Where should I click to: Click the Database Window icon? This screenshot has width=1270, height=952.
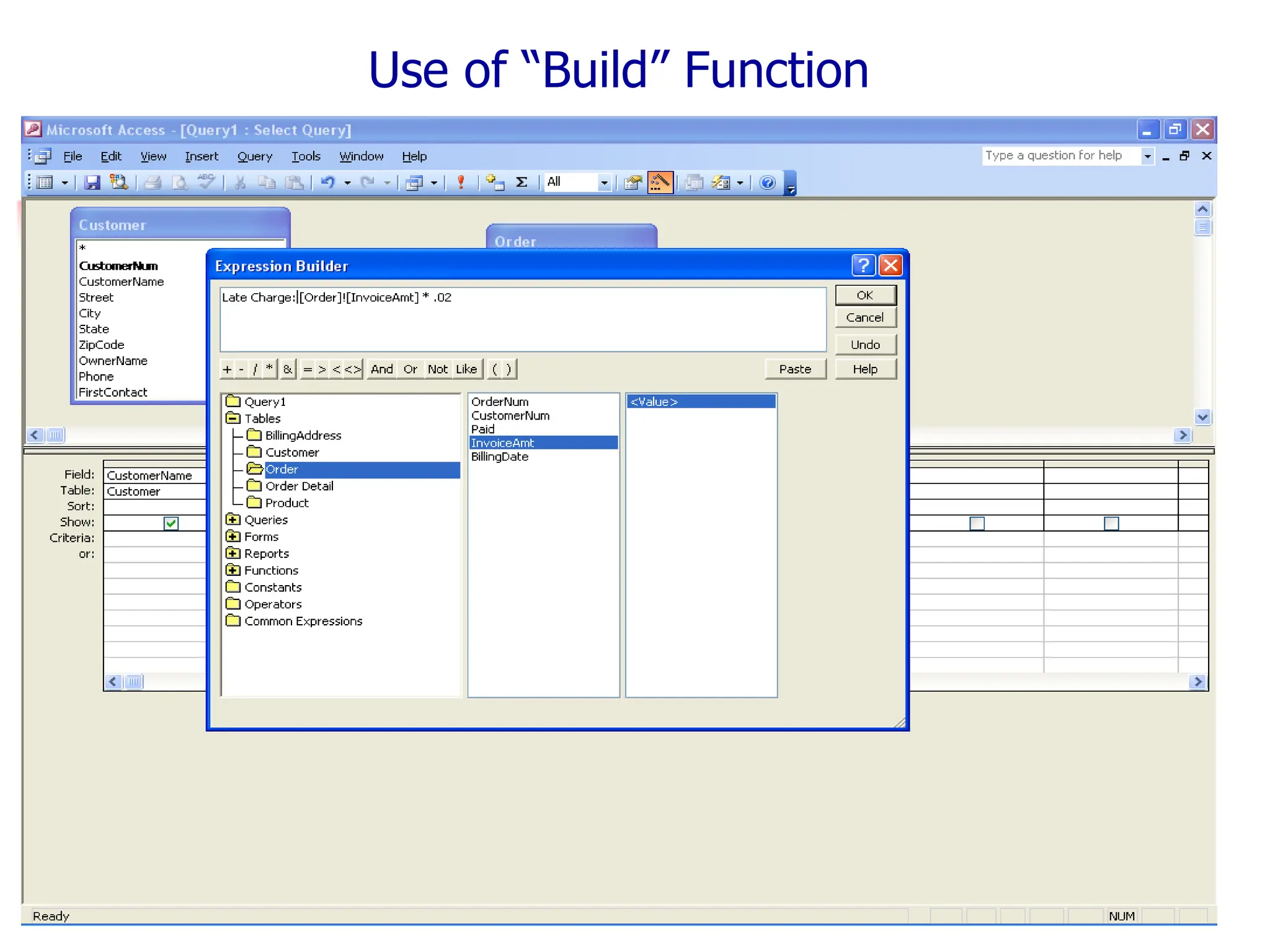[694, 182]
